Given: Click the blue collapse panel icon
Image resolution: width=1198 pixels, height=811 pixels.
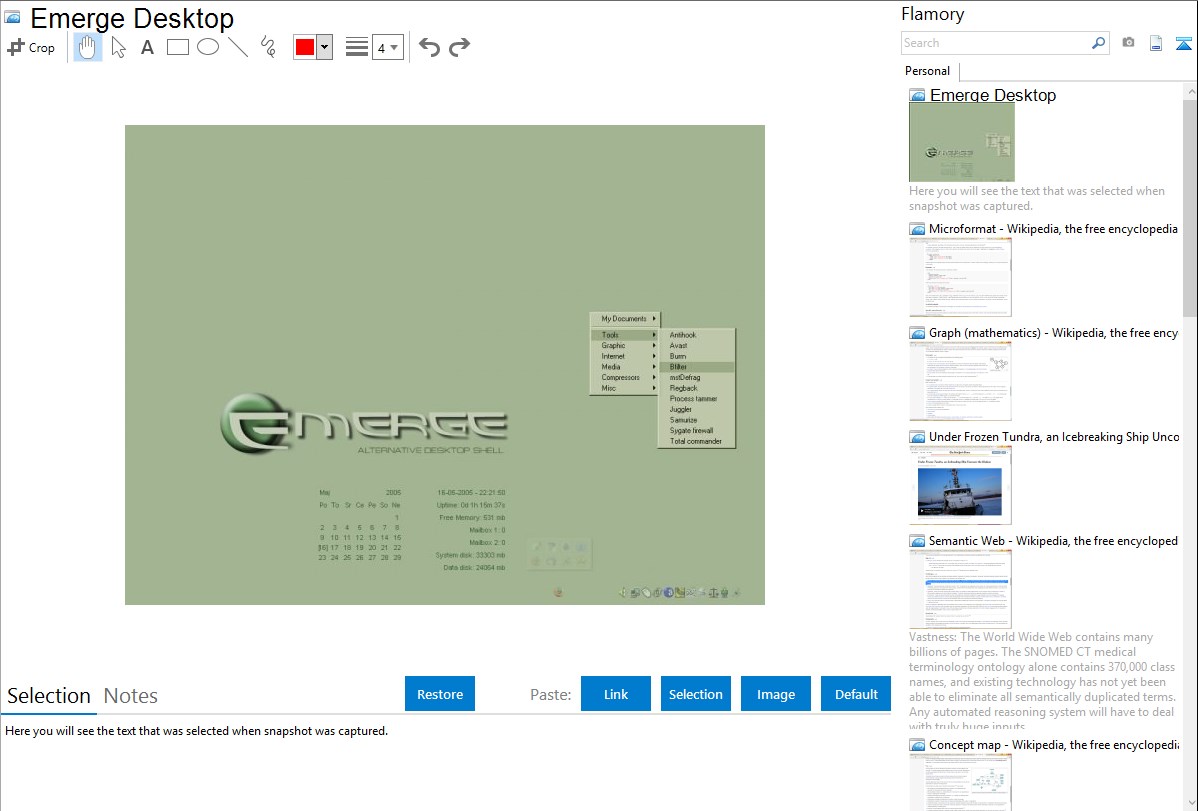Looking at the screenshot, I should pos(1183,43).
